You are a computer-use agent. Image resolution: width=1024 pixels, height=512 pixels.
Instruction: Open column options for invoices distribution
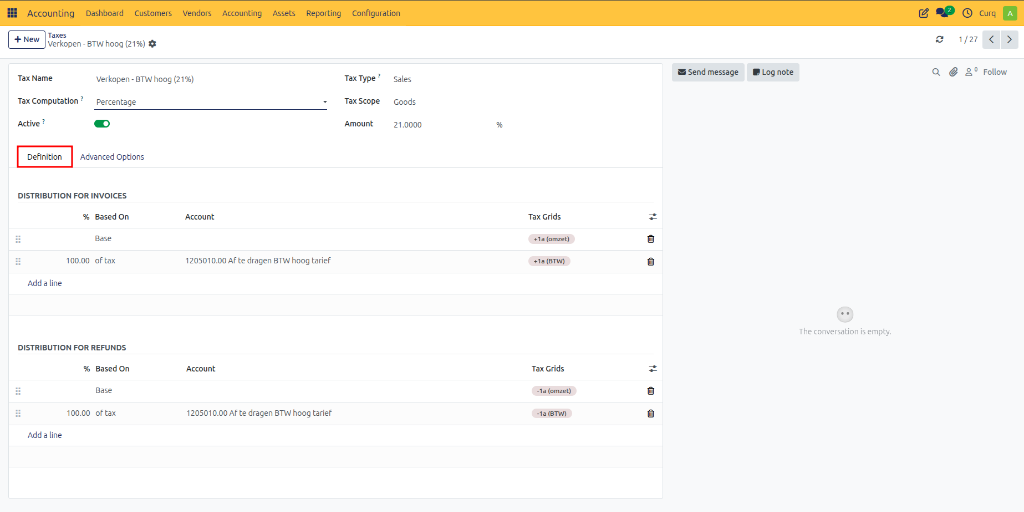[x=652, y=217]
